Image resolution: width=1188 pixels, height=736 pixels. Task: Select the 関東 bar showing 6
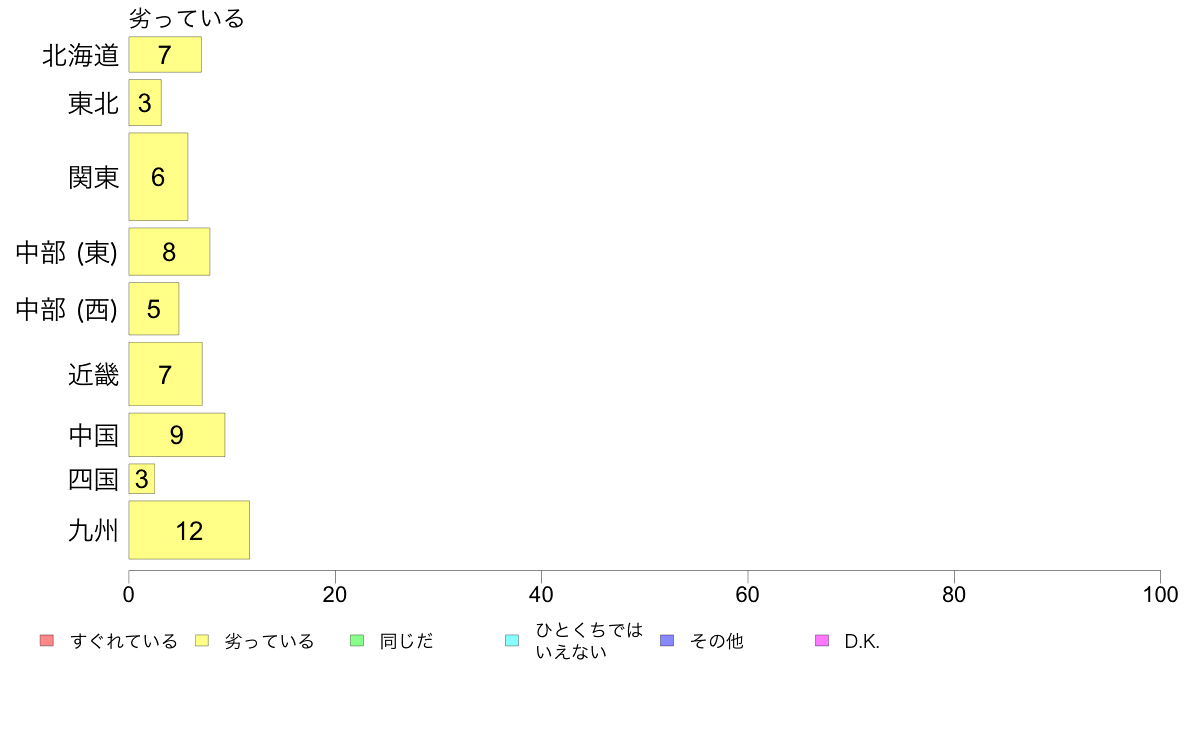158,177
